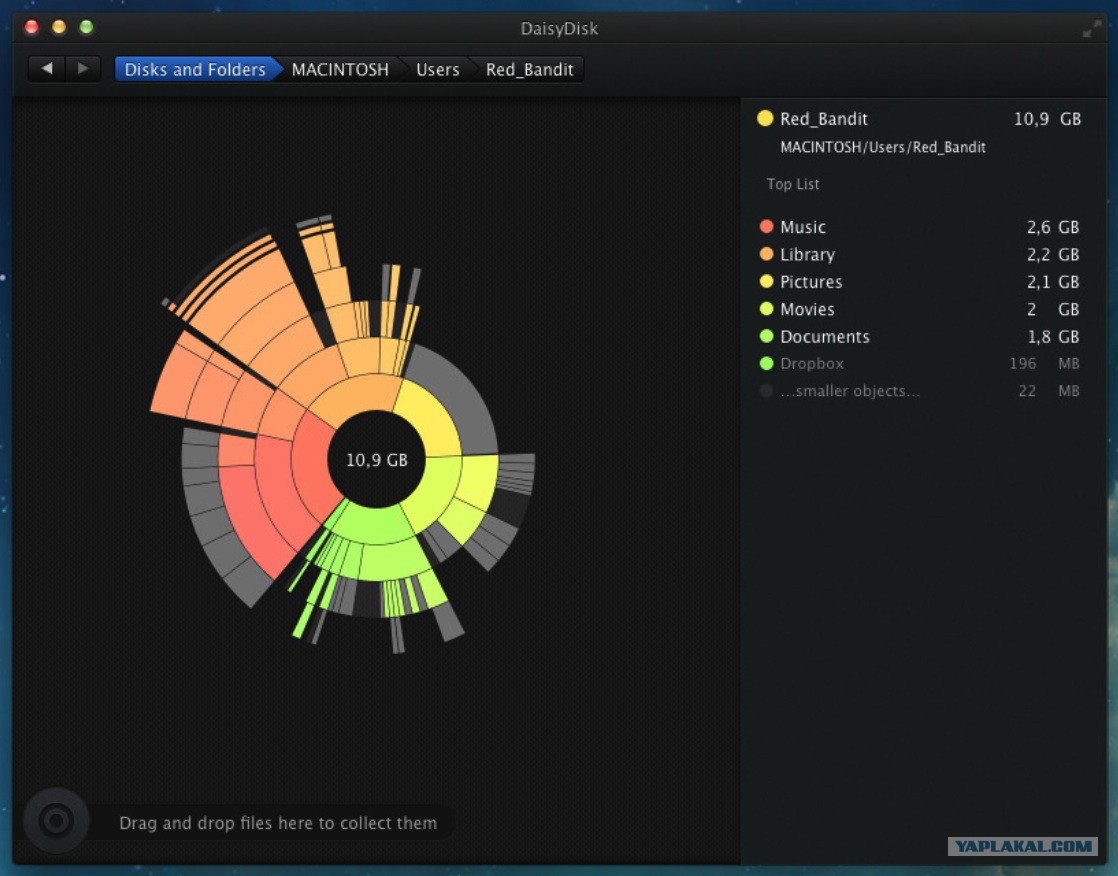Click the orange Library color dot
Screen dimensions: 1118x876
click(x=766, y=254)
